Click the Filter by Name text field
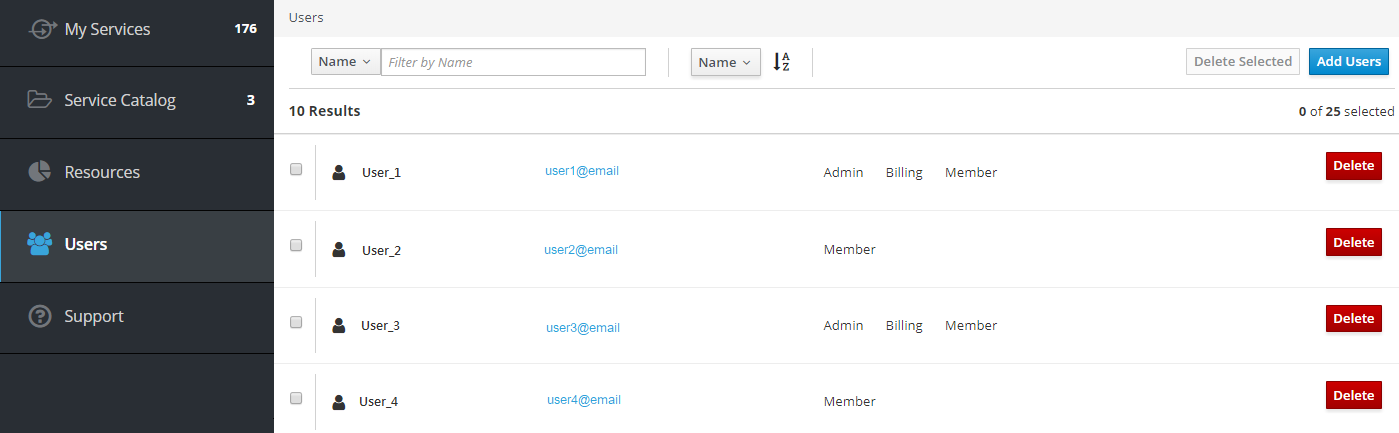 click(513, 62)
